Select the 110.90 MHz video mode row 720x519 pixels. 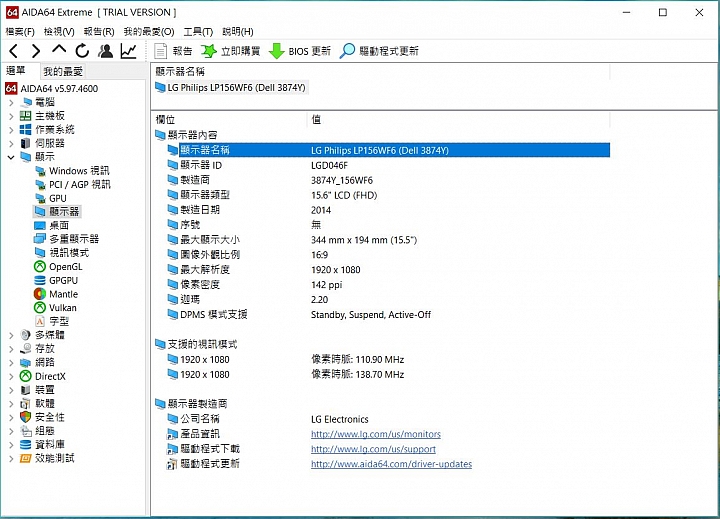387,360
